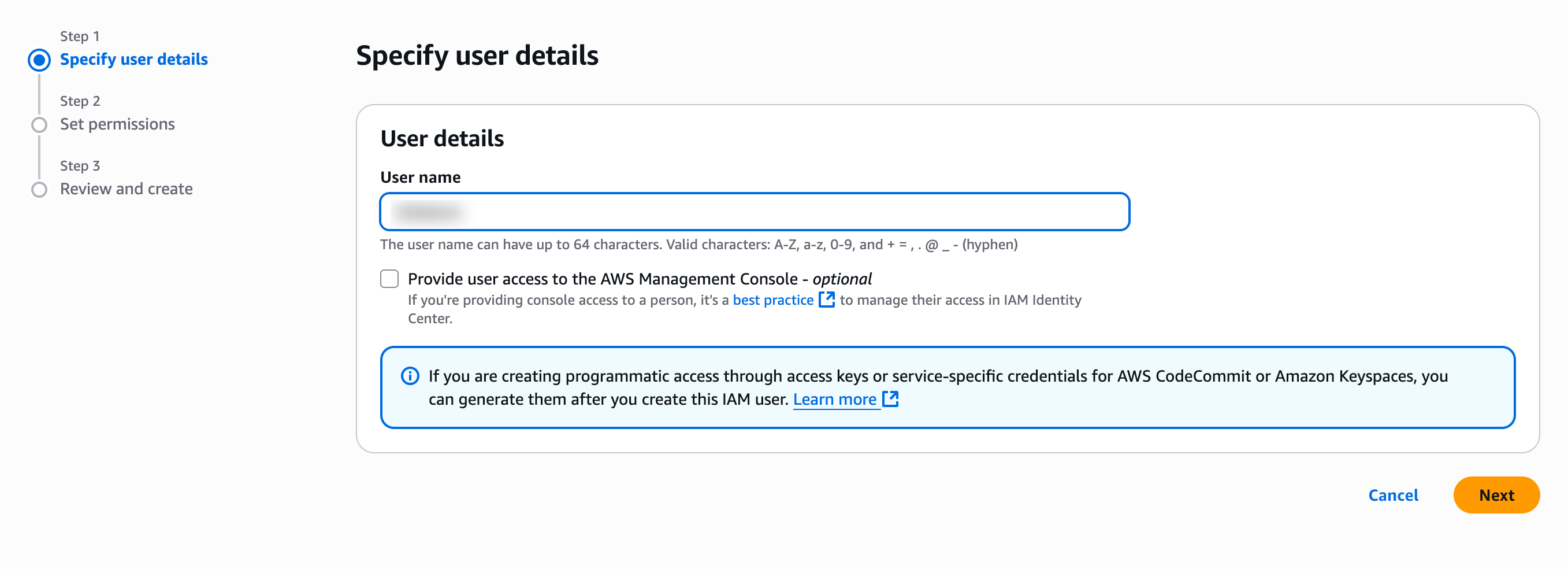Enable AWS Management Console access checkbox
The image size is (1568, 569).
389,279
